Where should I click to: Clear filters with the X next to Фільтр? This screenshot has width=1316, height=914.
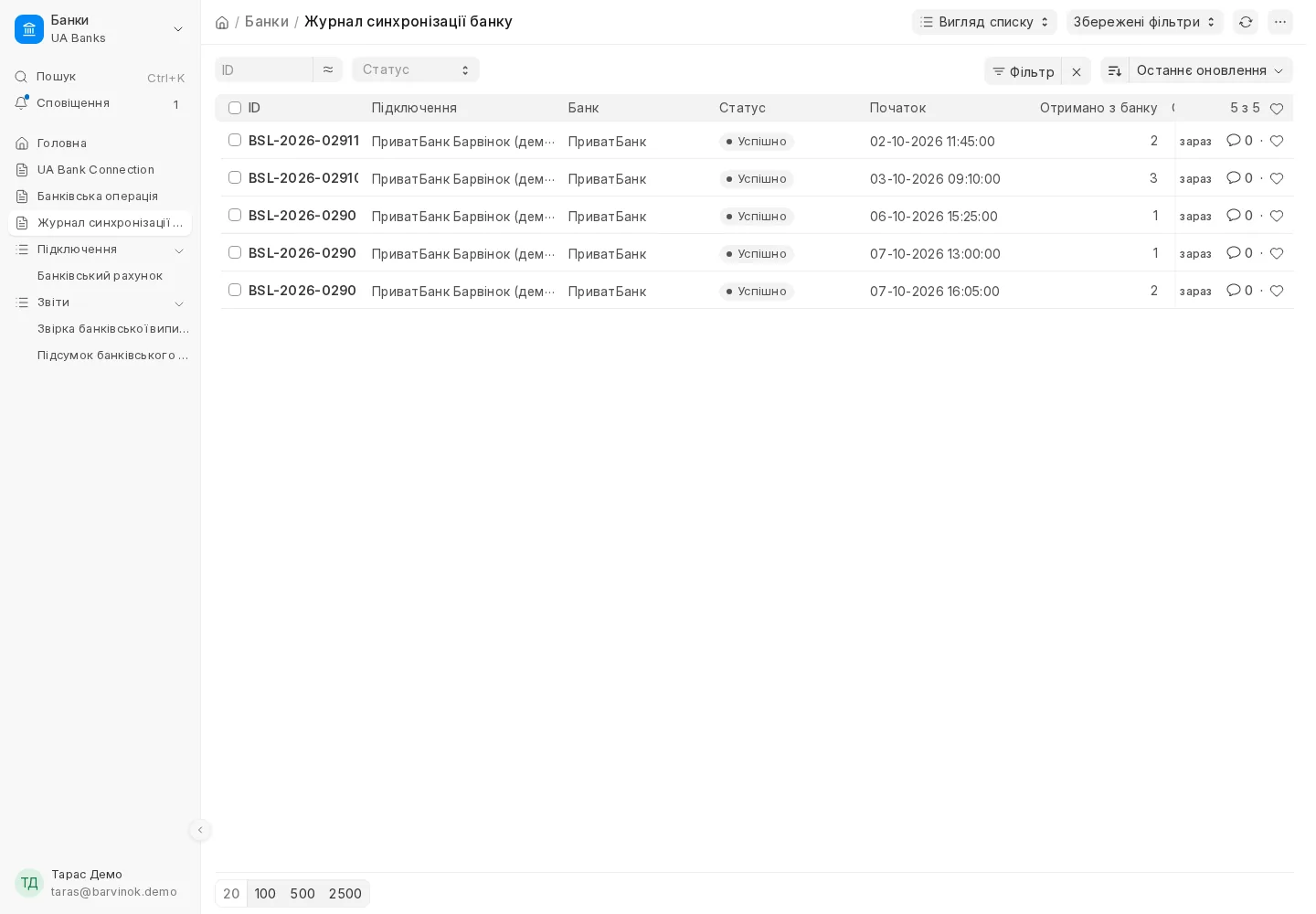tap(1077, 71)
